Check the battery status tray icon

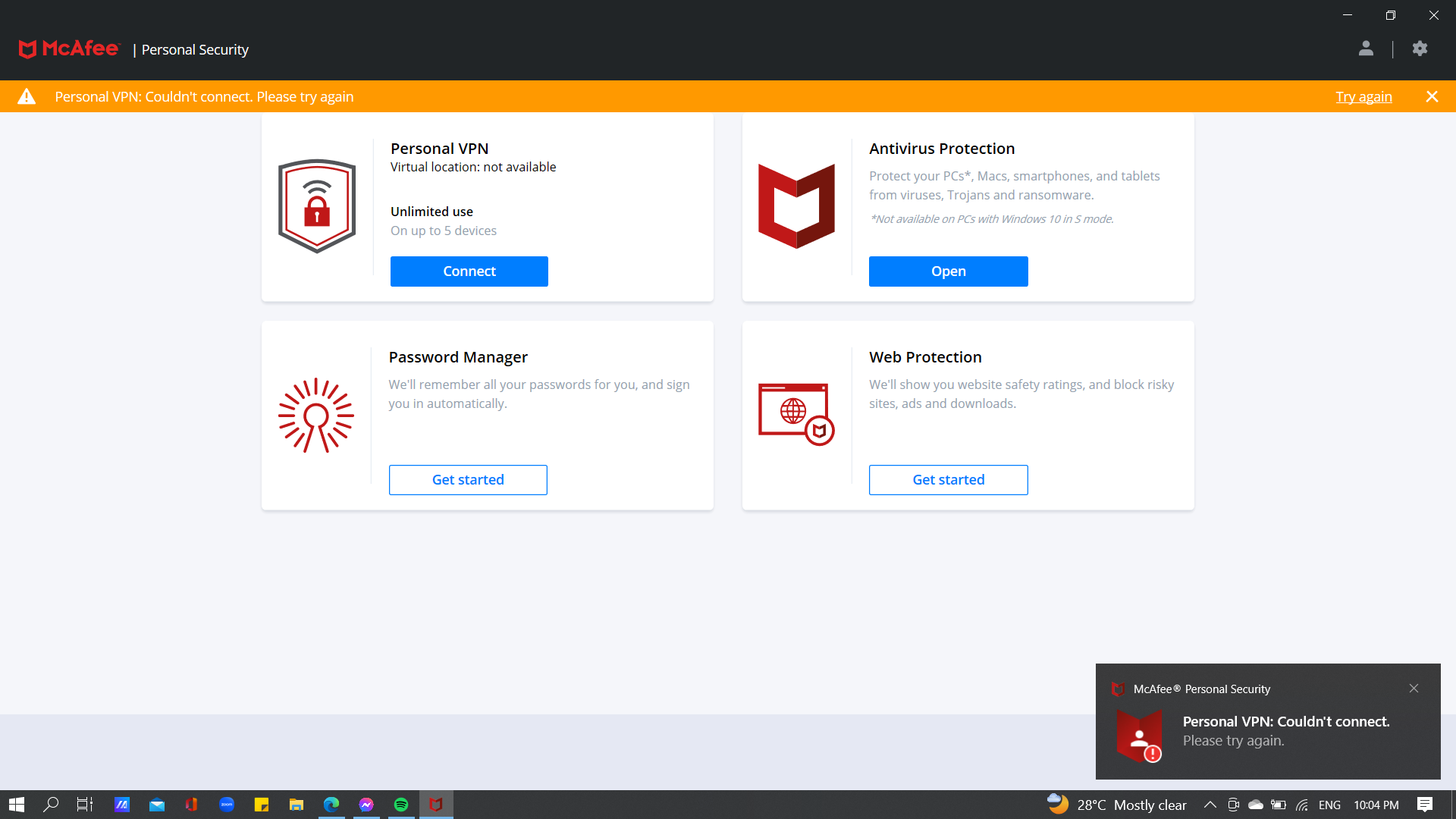[1279, 805]
